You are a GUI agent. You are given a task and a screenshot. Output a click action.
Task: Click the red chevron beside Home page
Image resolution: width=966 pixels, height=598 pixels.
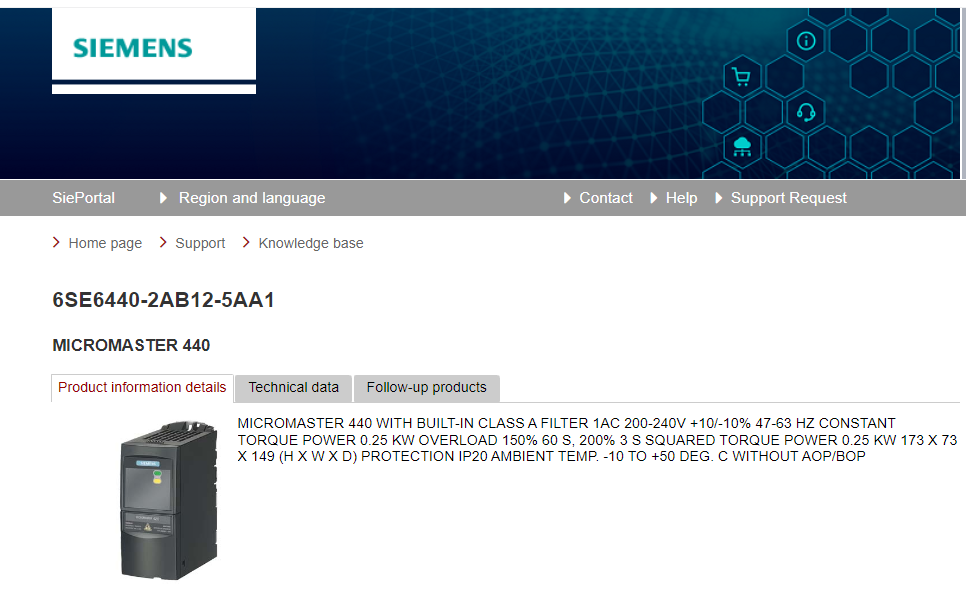tap(56, 243)
